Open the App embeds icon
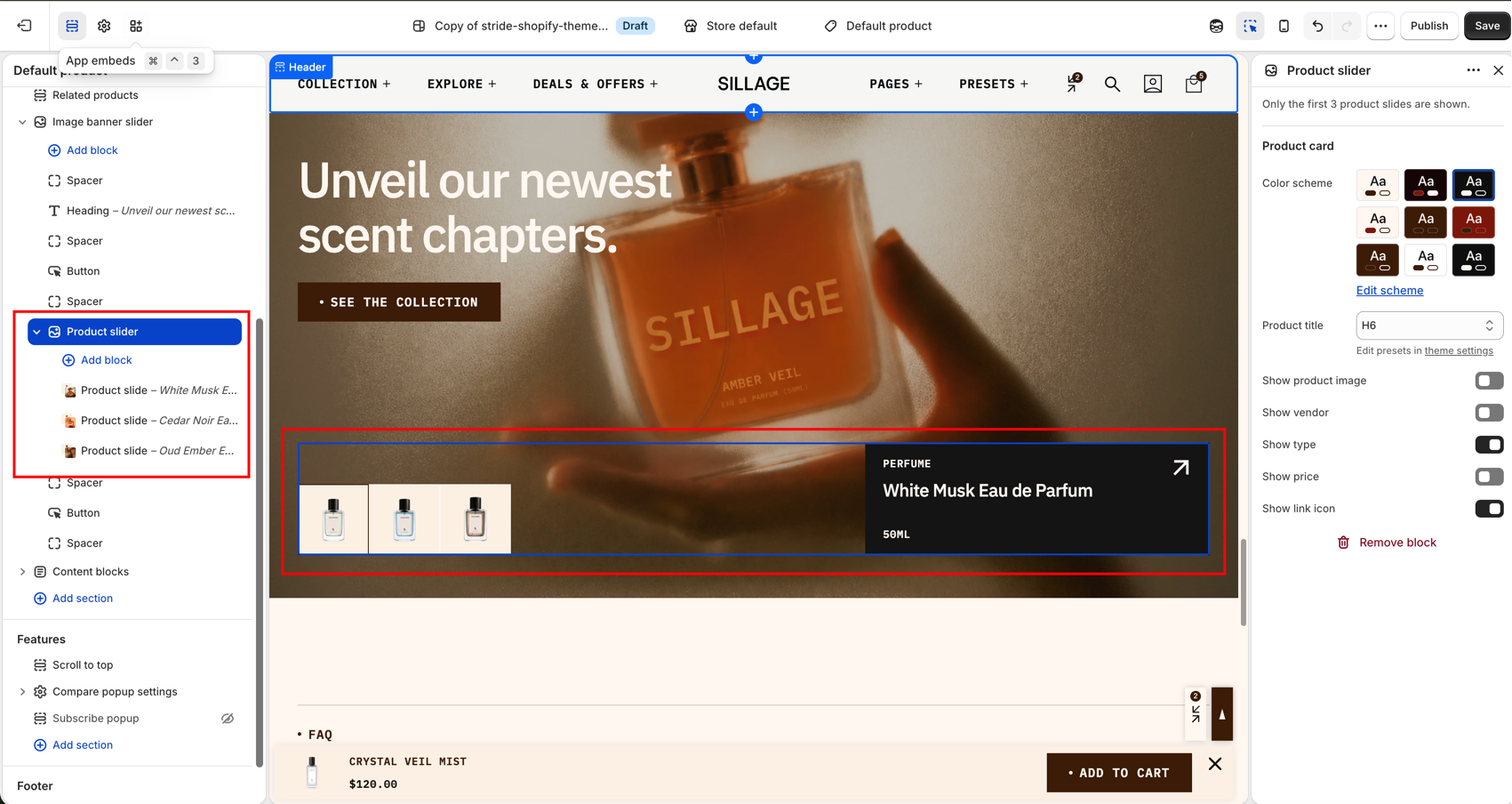The image size is (1512, 804). click(x=136, y=26)
